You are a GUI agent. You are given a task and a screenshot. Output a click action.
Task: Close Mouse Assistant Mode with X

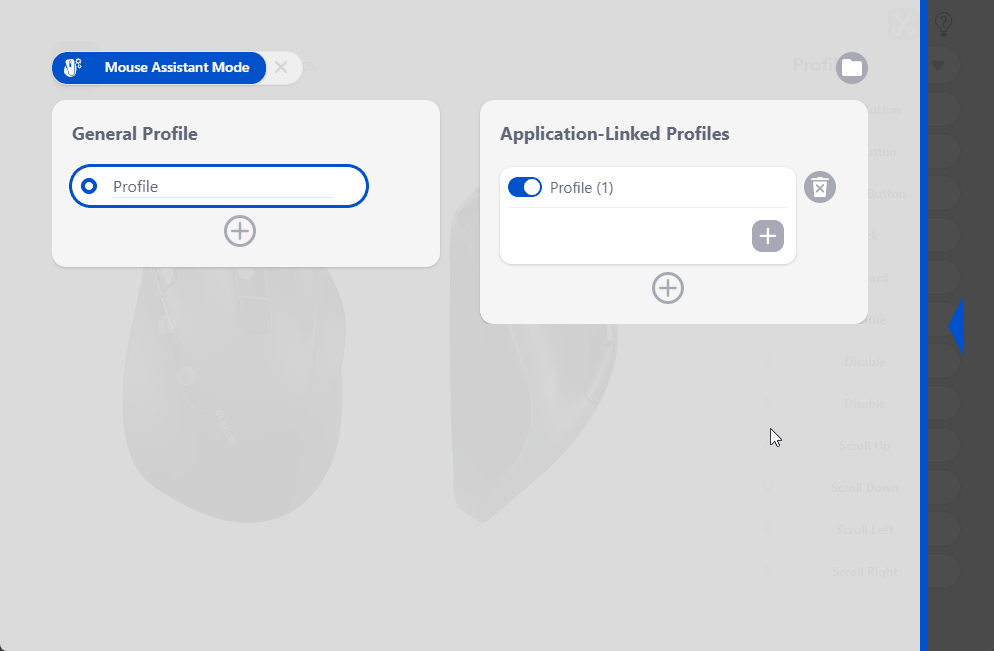[281, 67]
